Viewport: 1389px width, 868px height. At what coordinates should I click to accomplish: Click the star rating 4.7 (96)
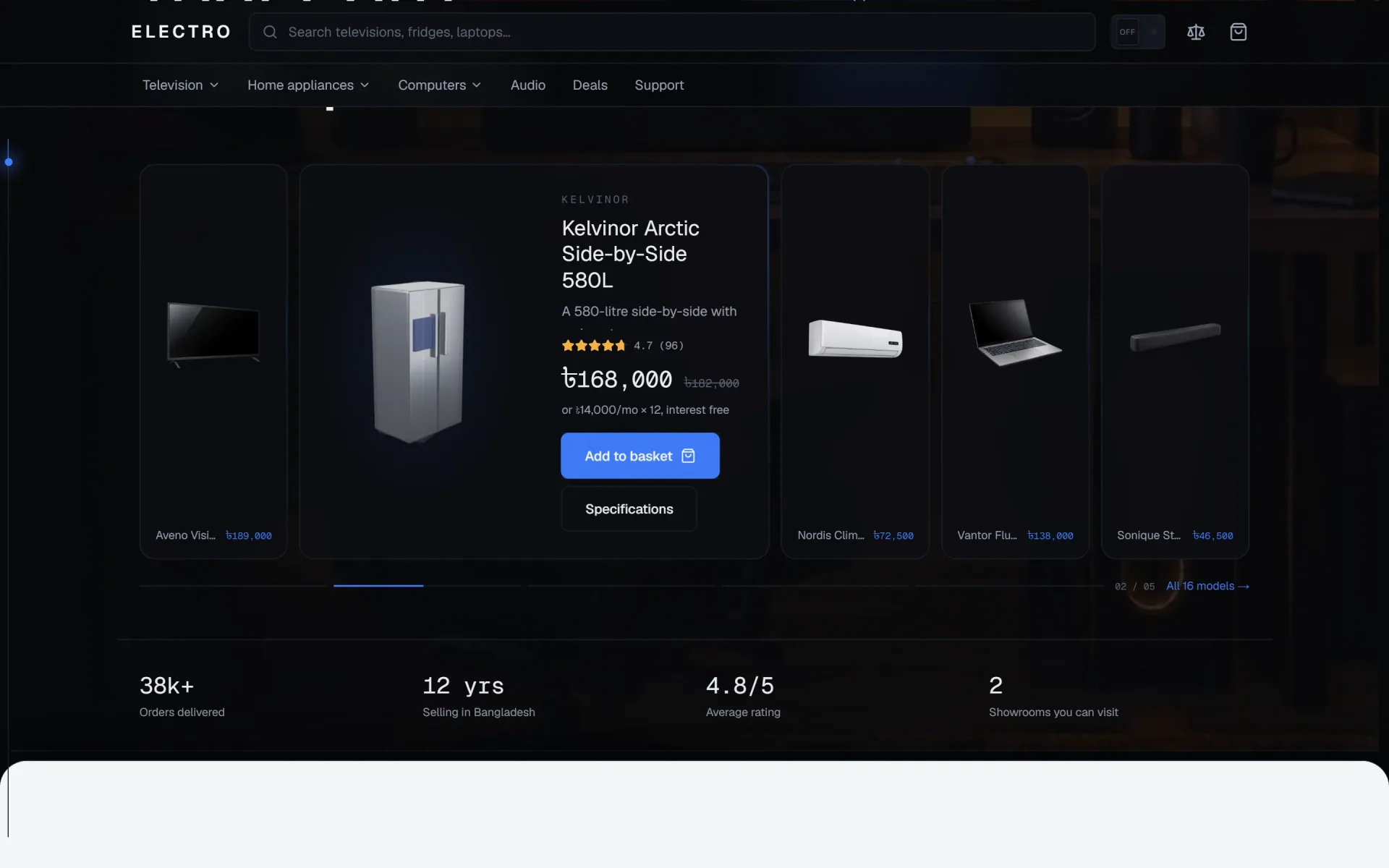622,346
